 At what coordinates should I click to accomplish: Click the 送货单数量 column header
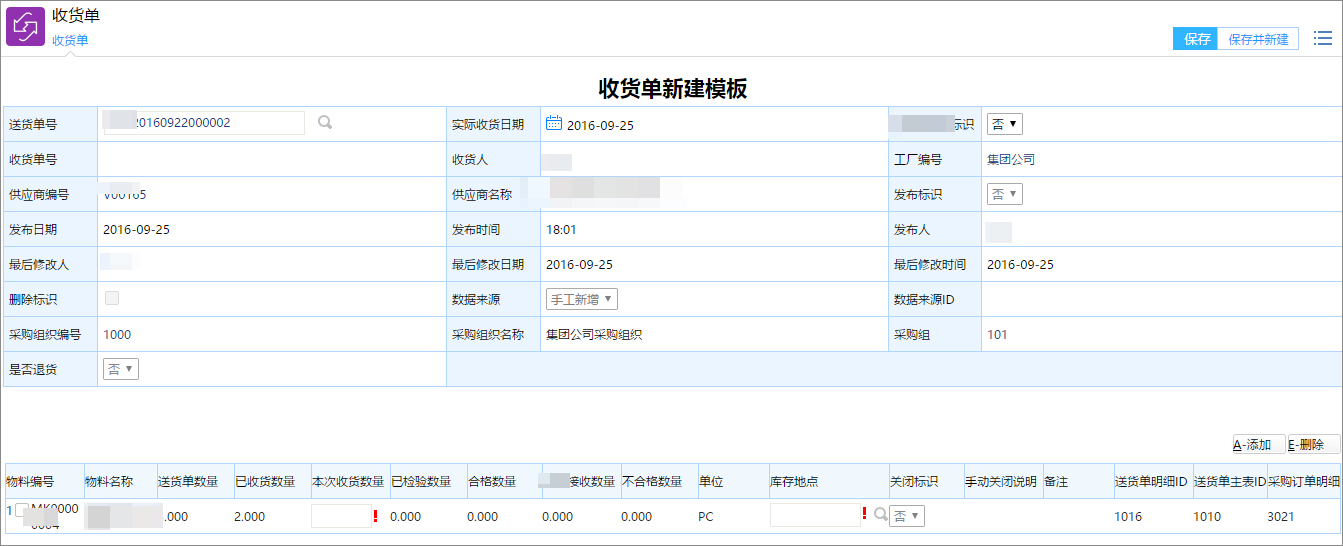coord(188,482)
